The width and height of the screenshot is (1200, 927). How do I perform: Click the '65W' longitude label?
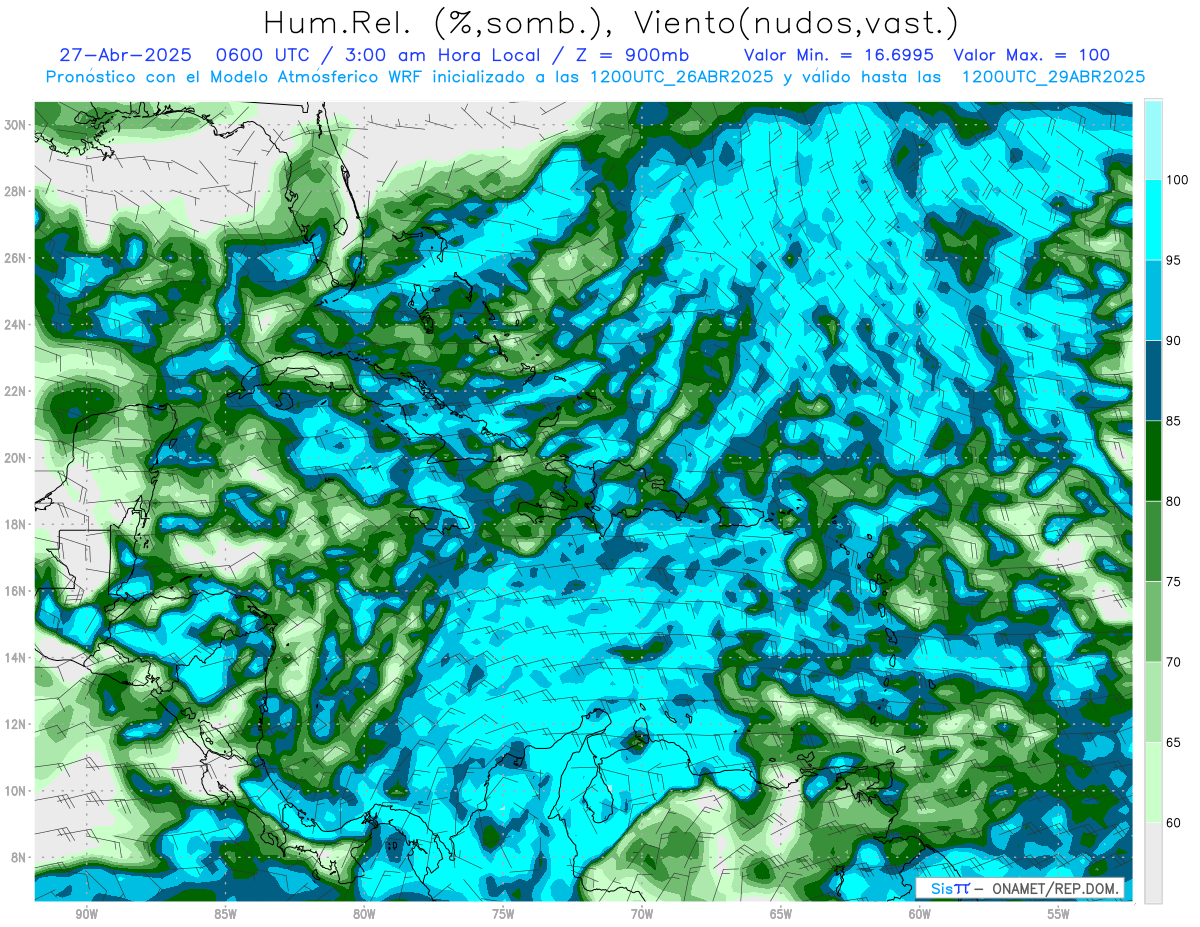(x=781, y=915)
